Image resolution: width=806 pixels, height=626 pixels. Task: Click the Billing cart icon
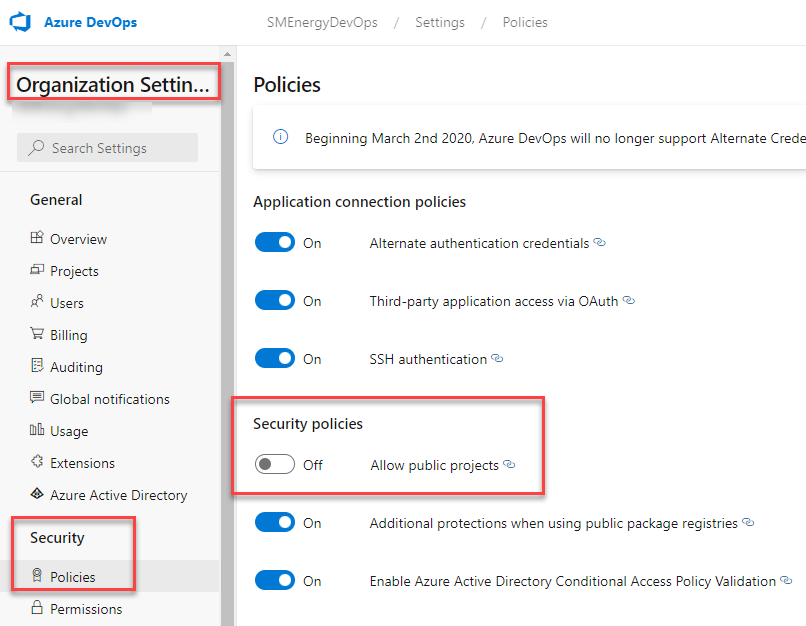[37, 334]
